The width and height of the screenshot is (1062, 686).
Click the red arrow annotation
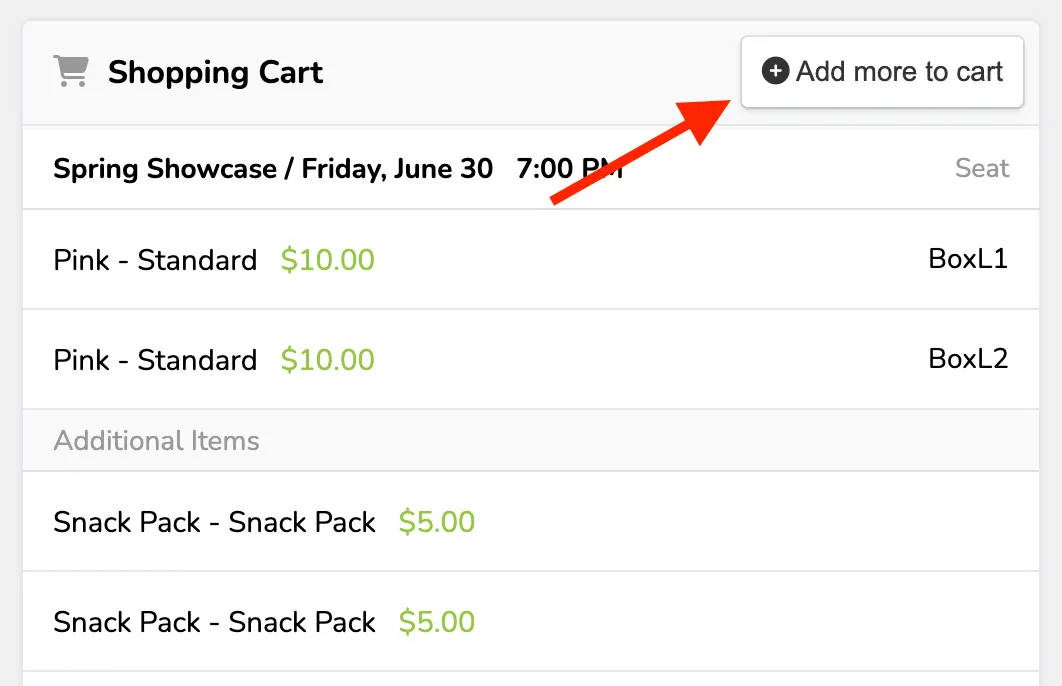pyautogui.click(x=640, y=152)
